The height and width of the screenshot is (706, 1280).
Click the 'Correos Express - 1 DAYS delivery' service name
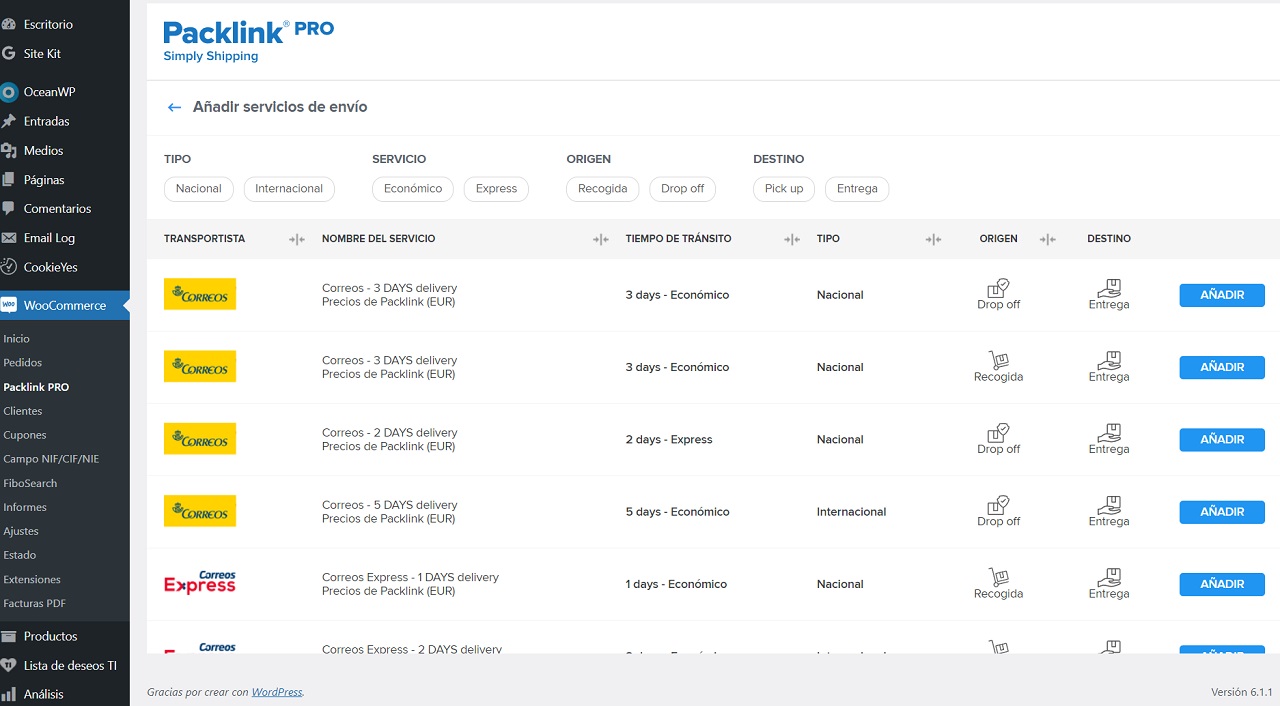tap(410, 577)
